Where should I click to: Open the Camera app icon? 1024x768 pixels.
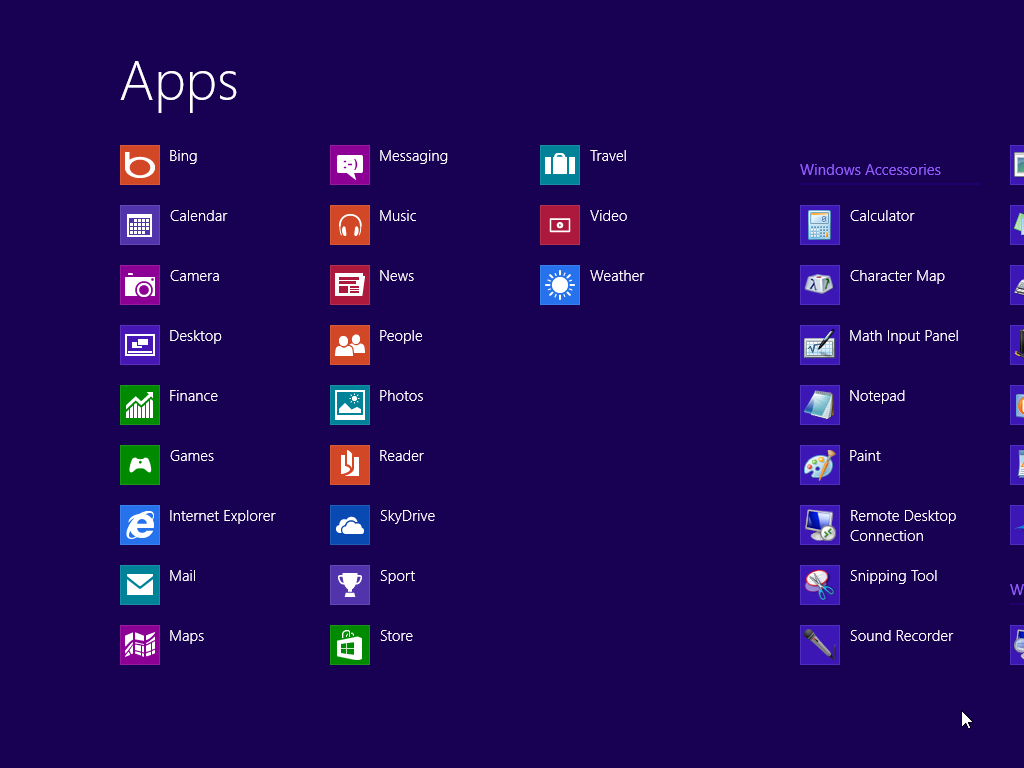(140, 285)
